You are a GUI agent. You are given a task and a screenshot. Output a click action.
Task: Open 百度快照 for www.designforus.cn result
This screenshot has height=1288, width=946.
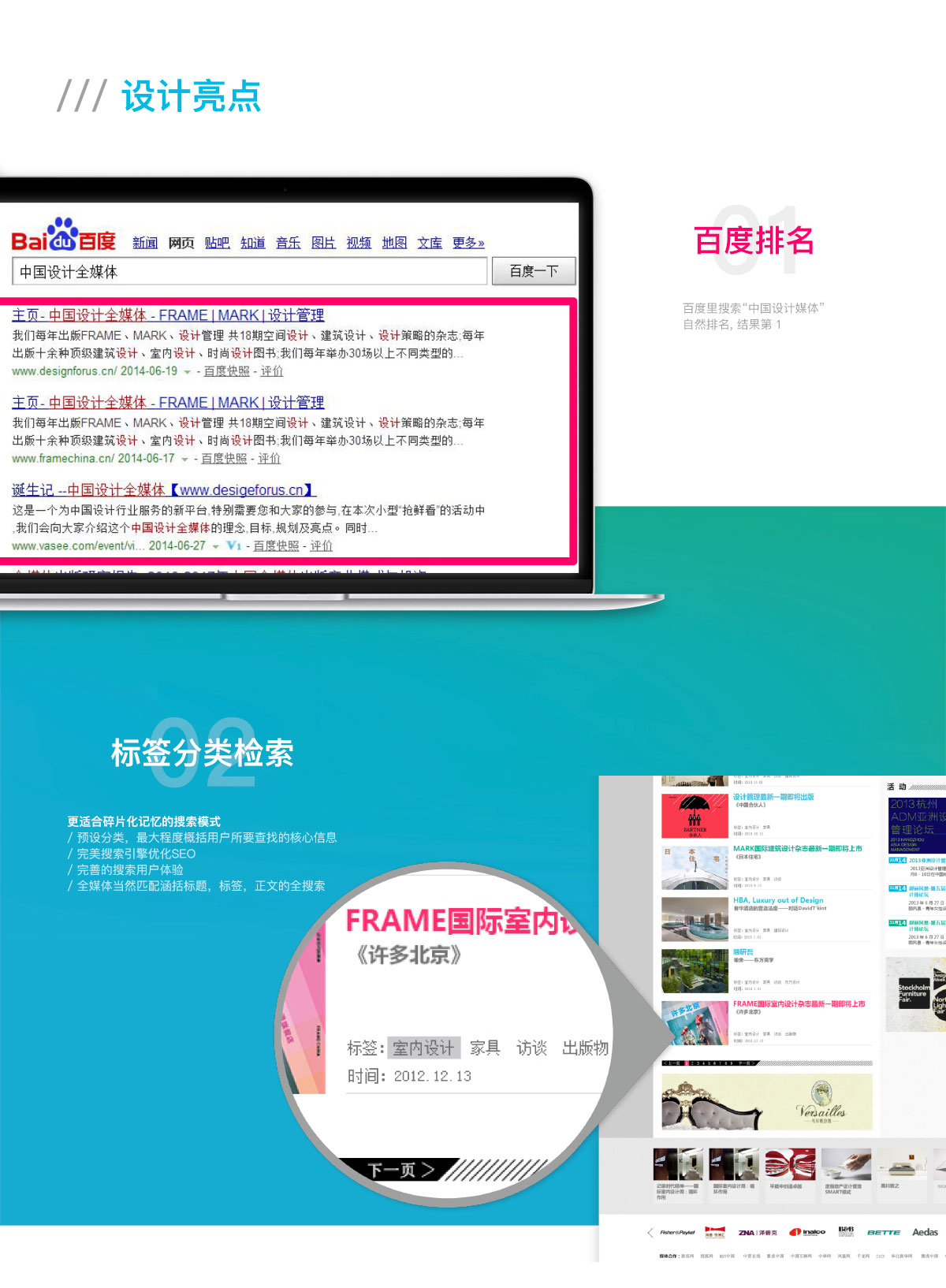click(227, 371)
